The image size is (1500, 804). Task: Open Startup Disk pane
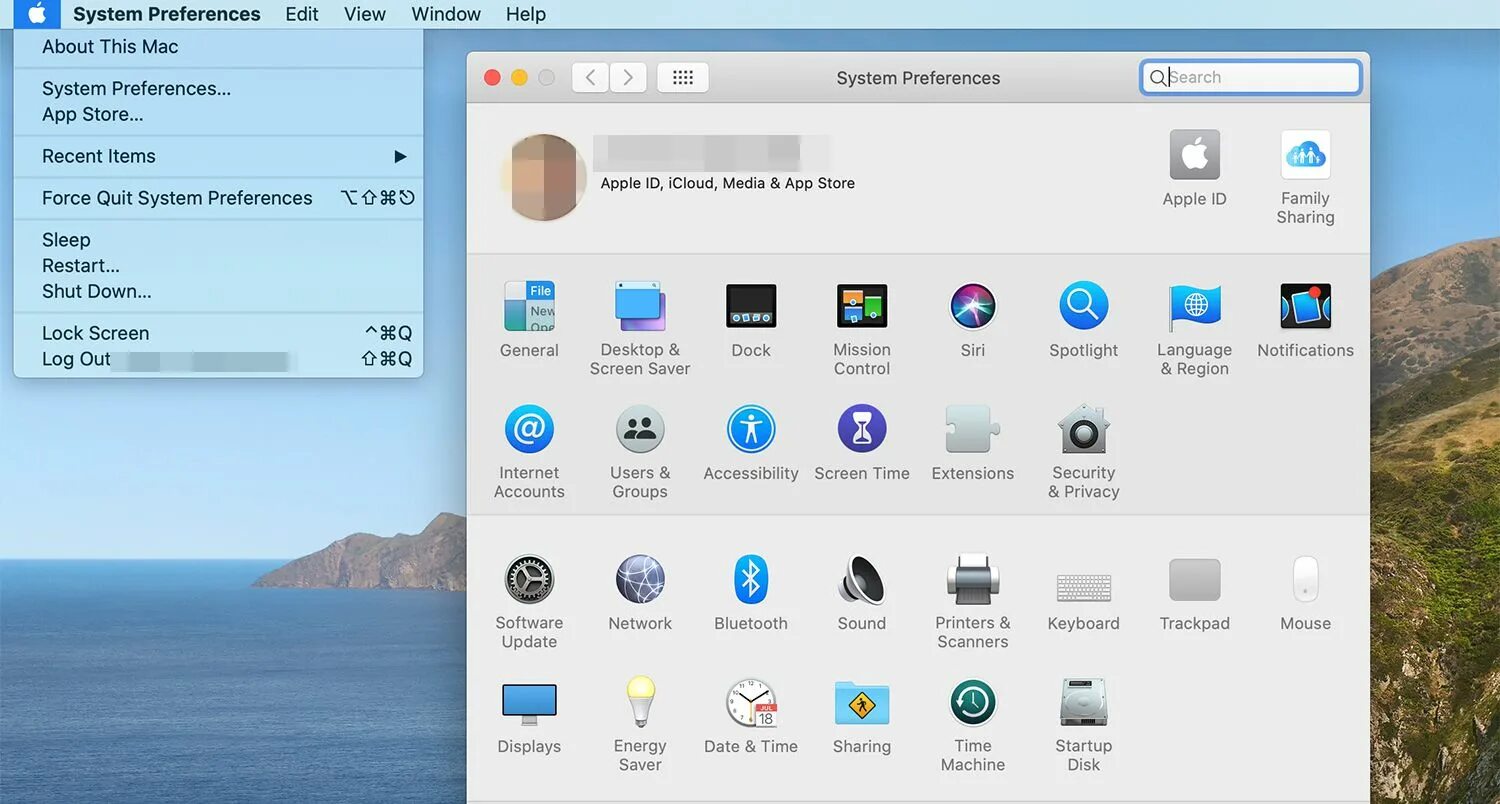[1084, 724]
